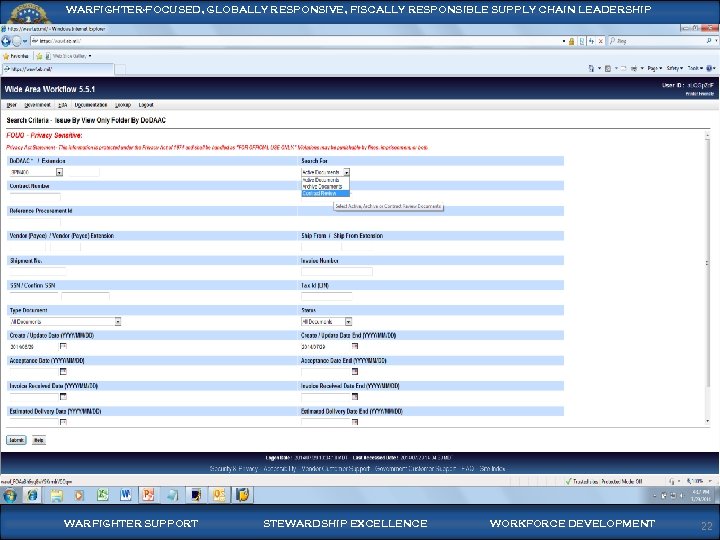Click the Windows Start orb

click(10, 495)
